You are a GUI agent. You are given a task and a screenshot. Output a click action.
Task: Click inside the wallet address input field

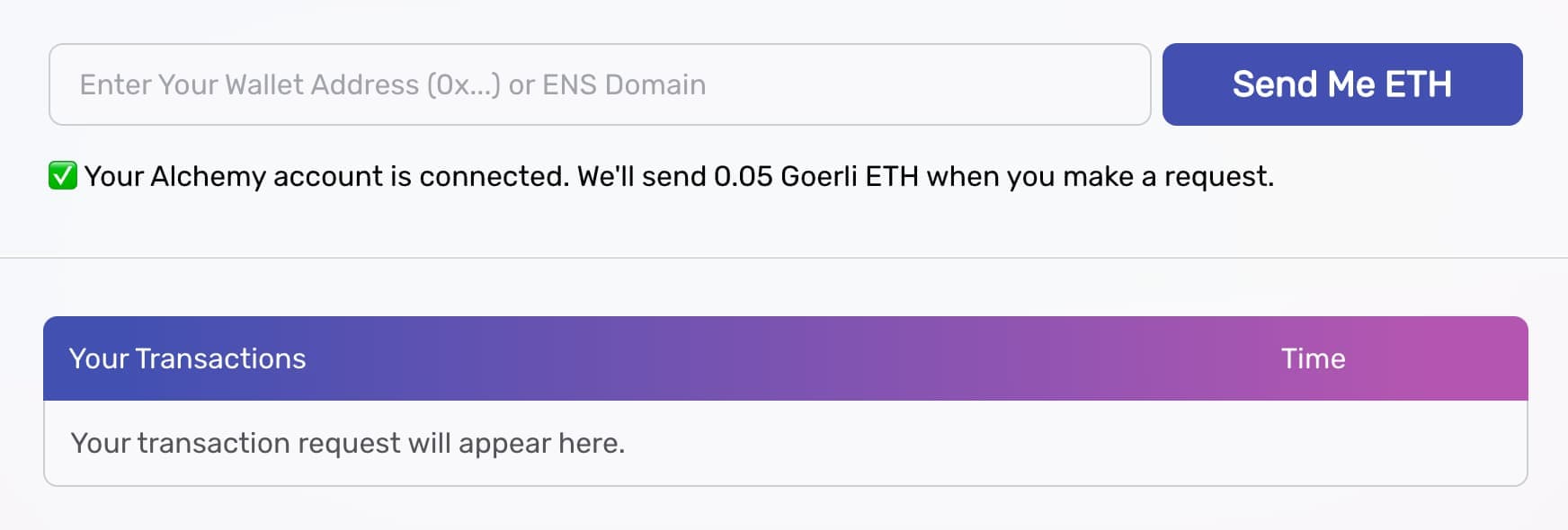[598, 84]
